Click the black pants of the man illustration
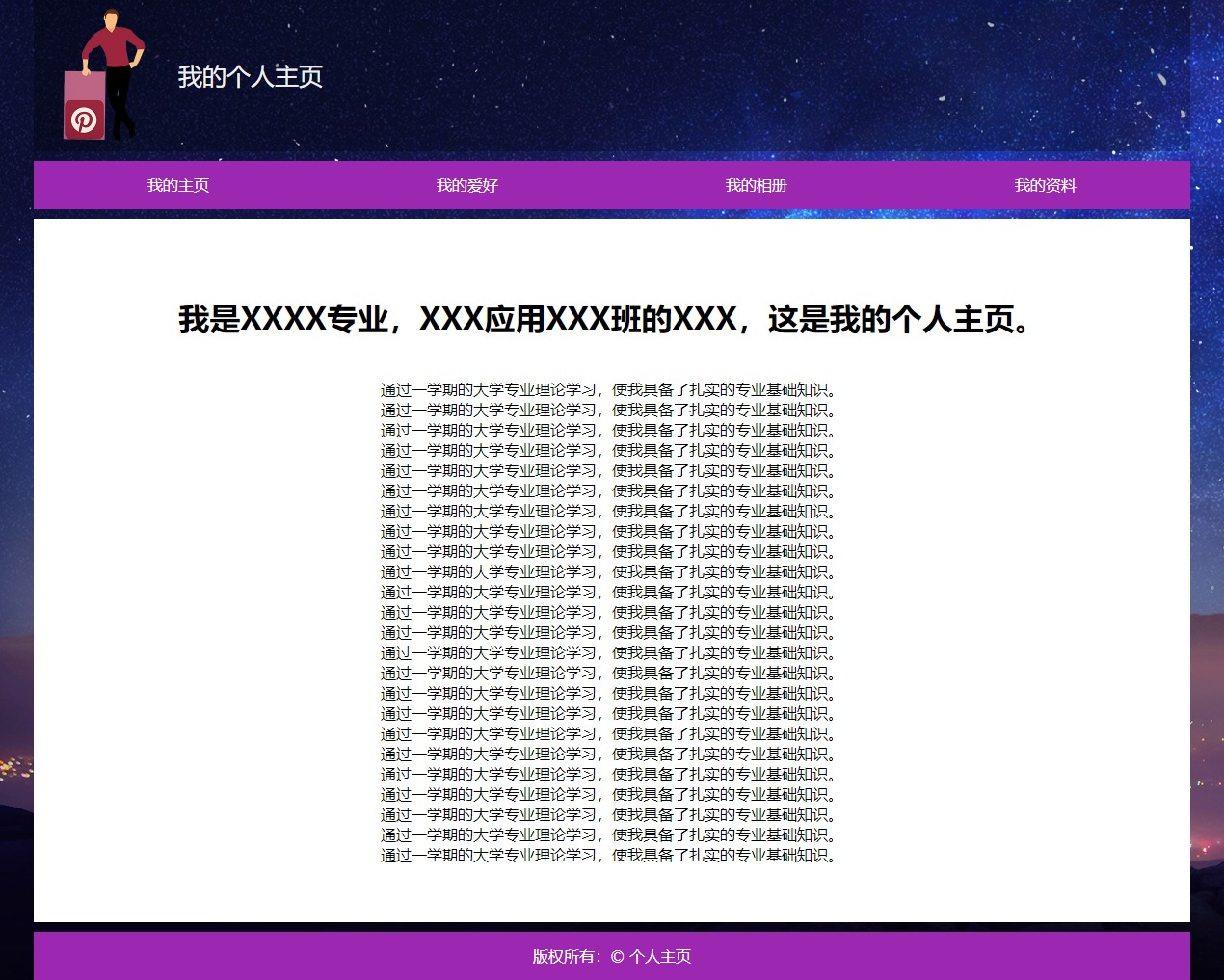The image size is (1224, 980). click(x=120, y=101)
